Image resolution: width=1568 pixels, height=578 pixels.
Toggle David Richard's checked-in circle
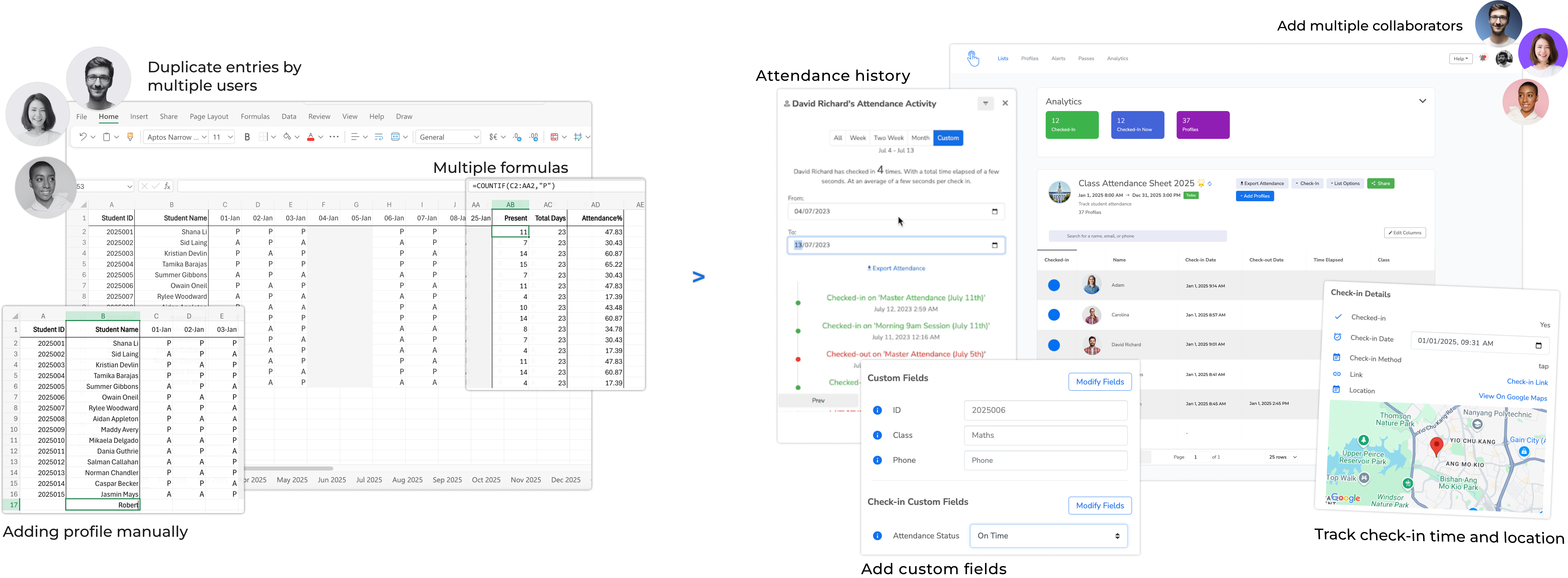coord(1054,345)
